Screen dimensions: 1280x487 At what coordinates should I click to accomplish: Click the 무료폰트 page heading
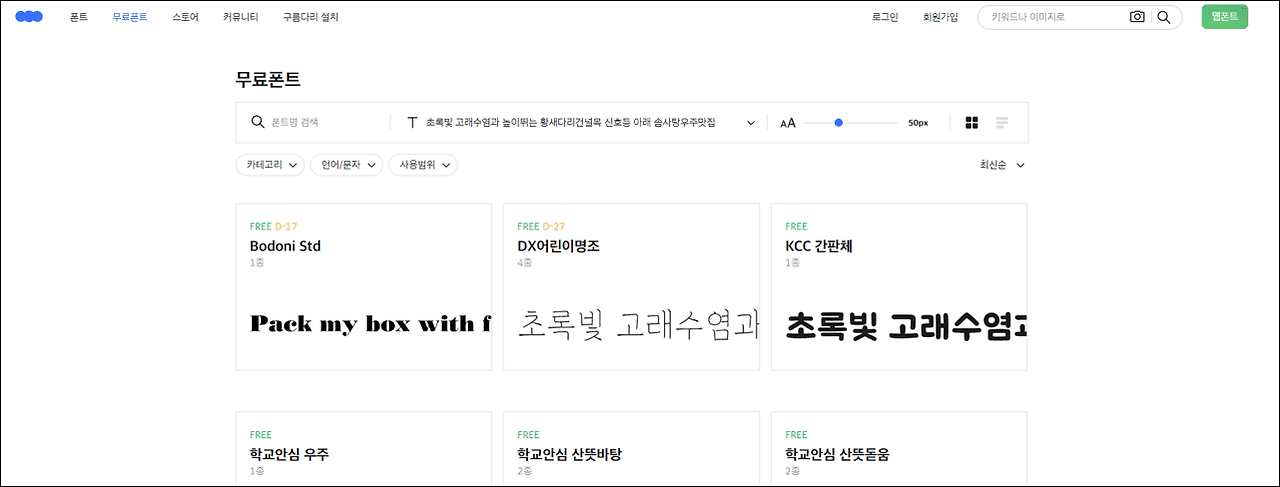[268, 79]
